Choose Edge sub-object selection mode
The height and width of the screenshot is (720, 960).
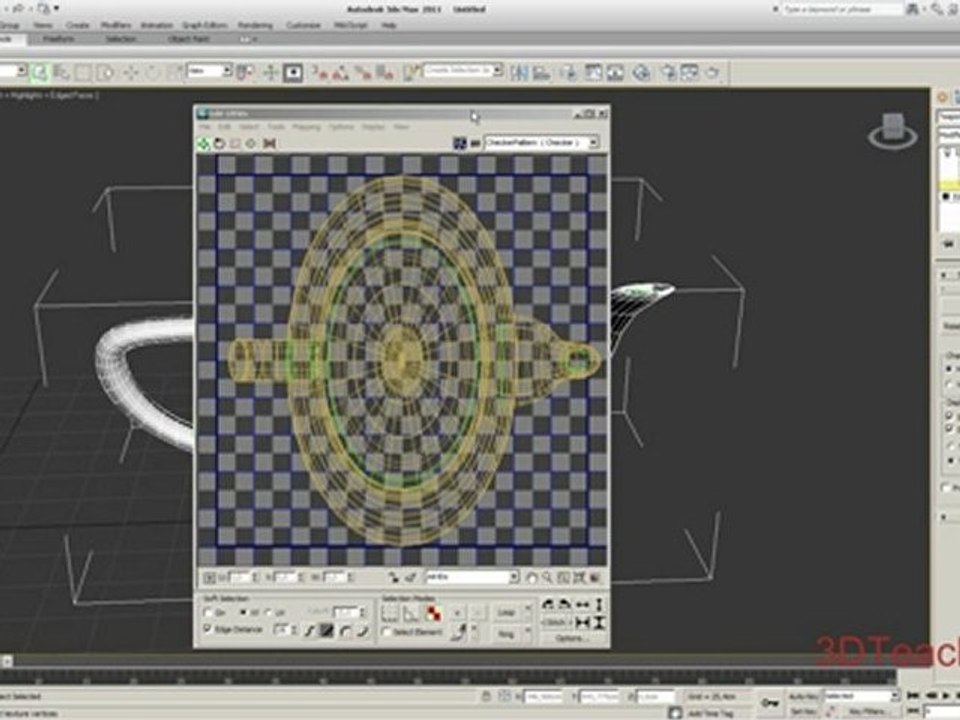coord(411,613)
